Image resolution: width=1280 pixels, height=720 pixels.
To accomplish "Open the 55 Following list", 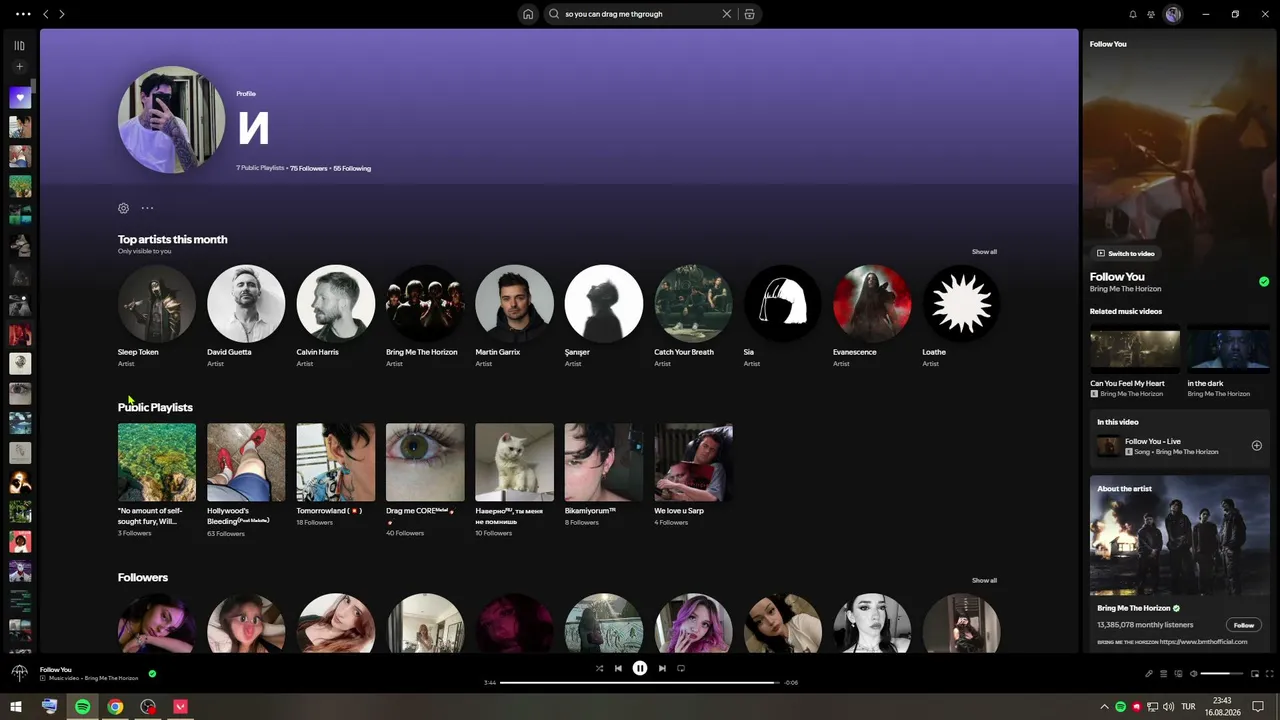I will click(352, 168).
